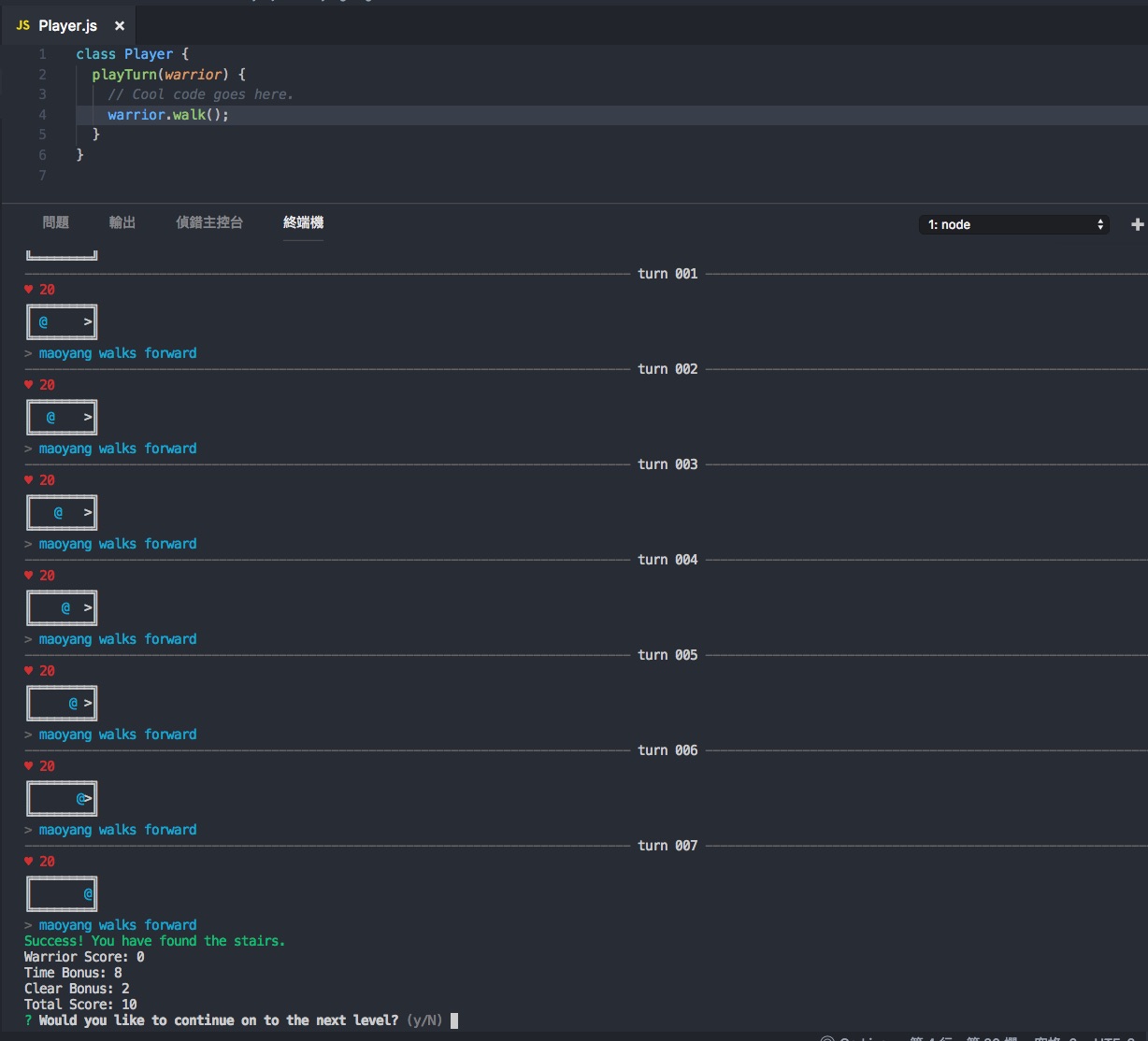Click red heart icon below turn 001
Viewport: 1148px width, 1041px height.
[29, 290]
